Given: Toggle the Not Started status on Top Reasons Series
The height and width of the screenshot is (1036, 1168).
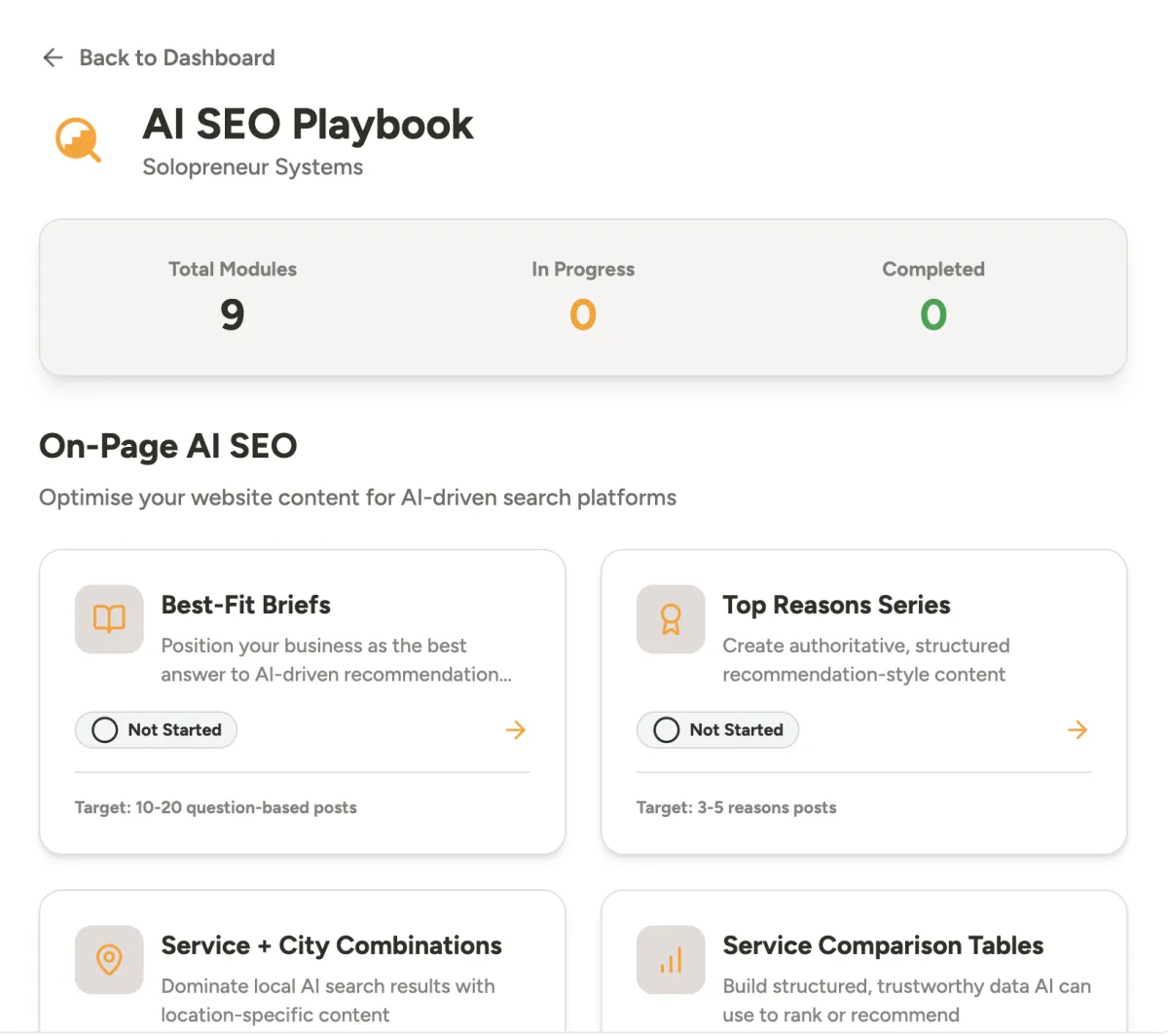Looking at the screenshot, I should pyautogui.click(x=717, y=730).
